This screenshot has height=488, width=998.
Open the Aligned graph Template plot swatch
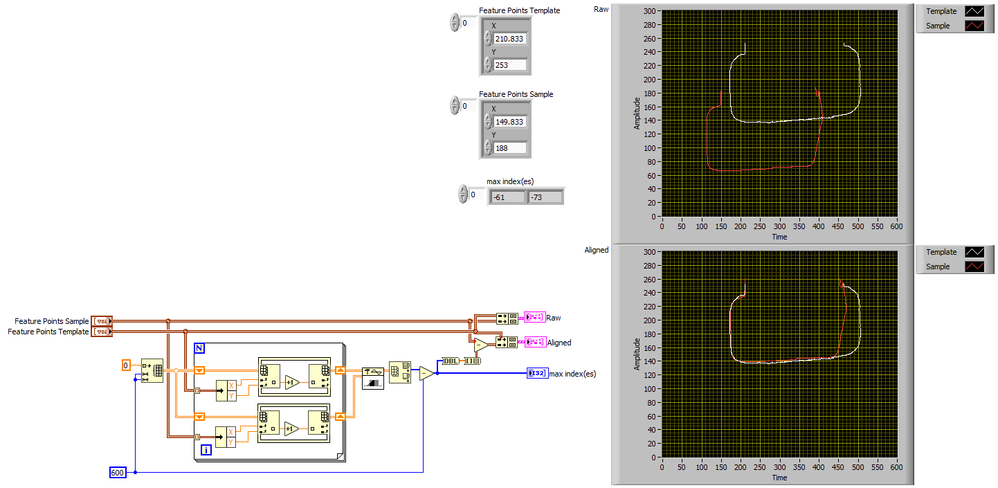976,252
